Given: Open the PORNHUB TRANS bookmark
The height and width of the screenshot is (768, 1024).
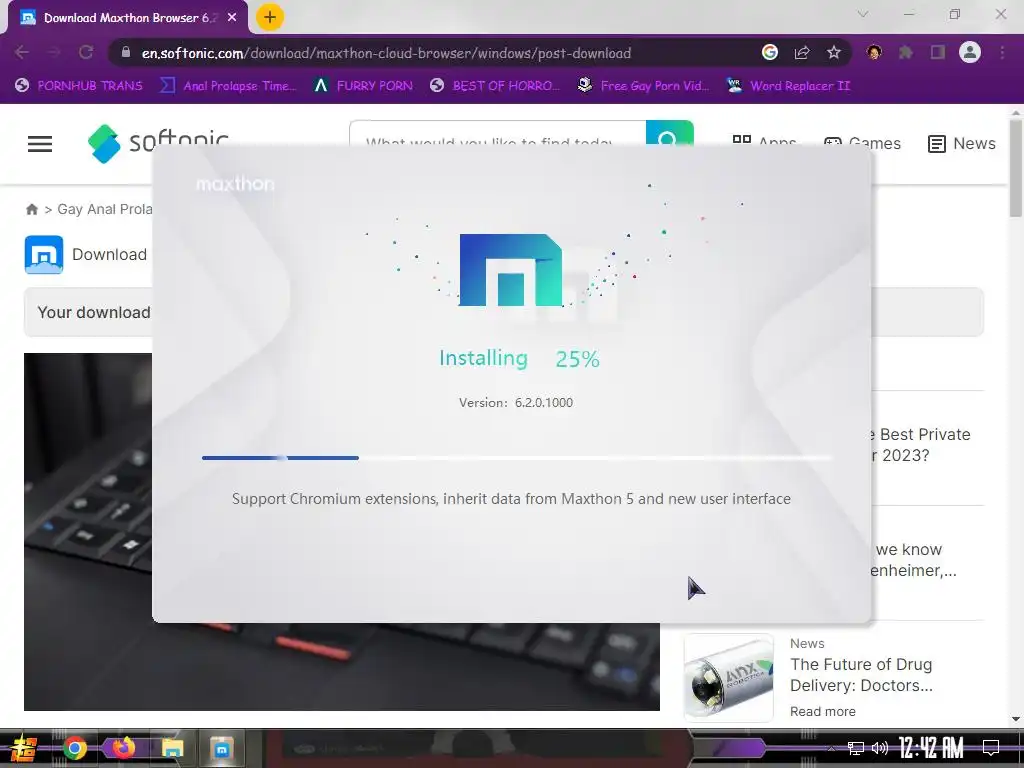Looking at the screenshot, I should click(78, 86).
